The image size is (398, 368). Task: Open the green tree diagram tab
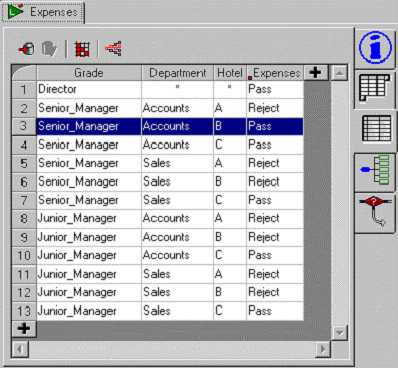click(x=375, y=170)
